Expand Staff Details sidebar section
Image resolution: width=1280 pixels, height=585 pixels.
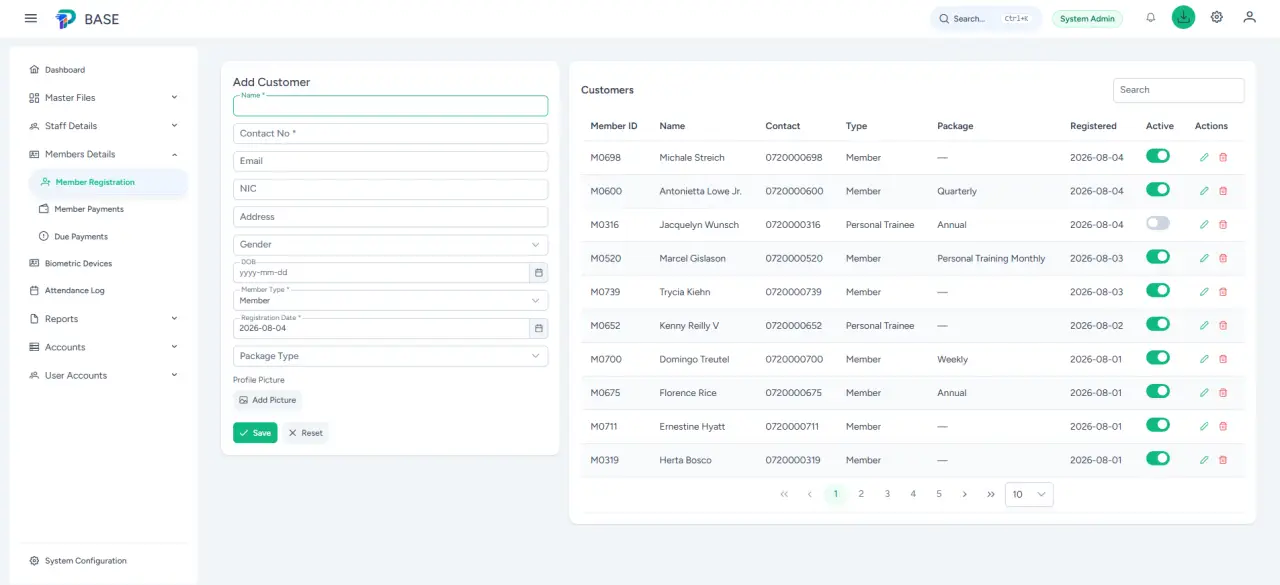(x=104, y=126)
